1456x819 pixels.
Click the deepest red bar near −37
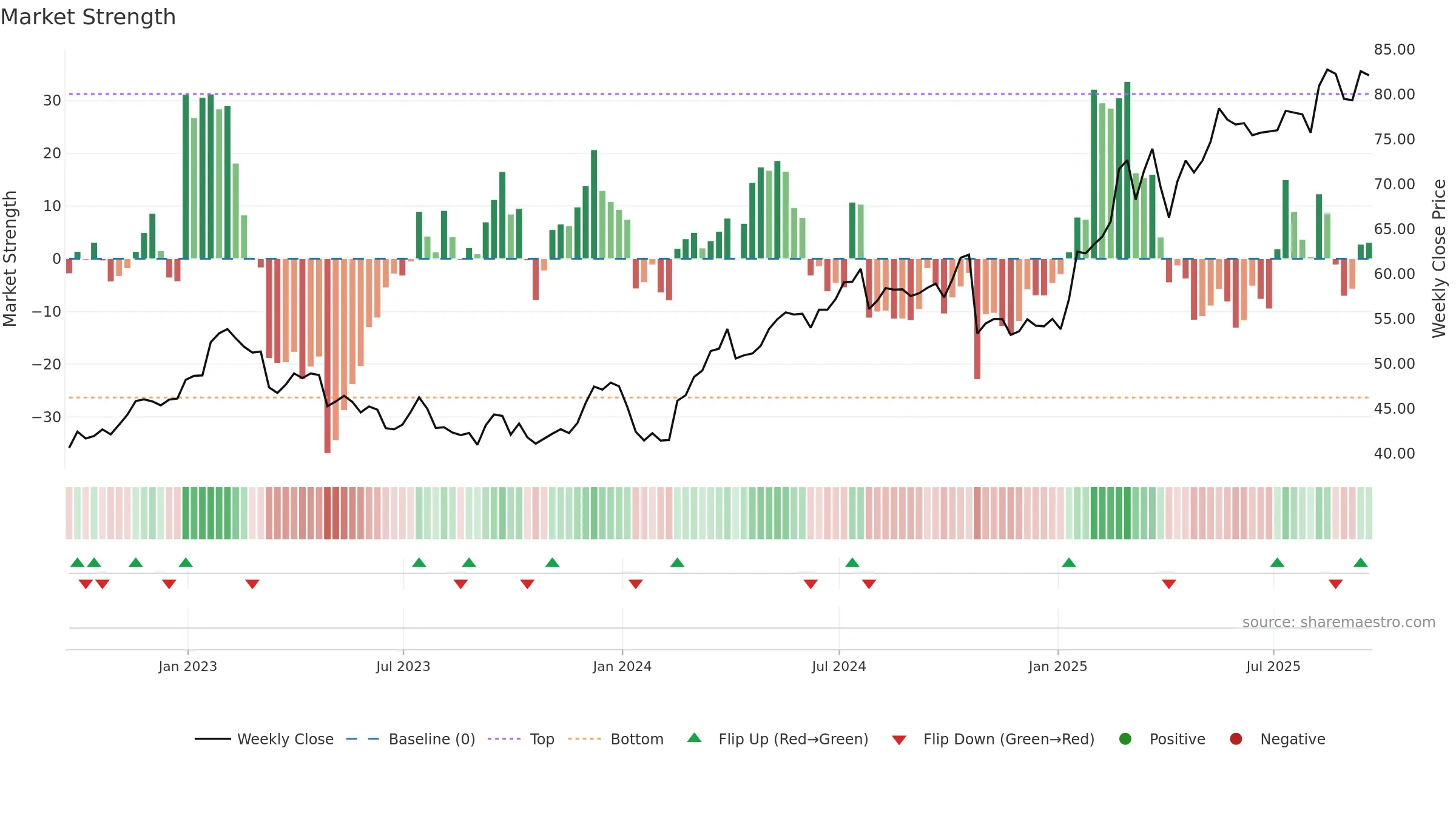point(327,356)
